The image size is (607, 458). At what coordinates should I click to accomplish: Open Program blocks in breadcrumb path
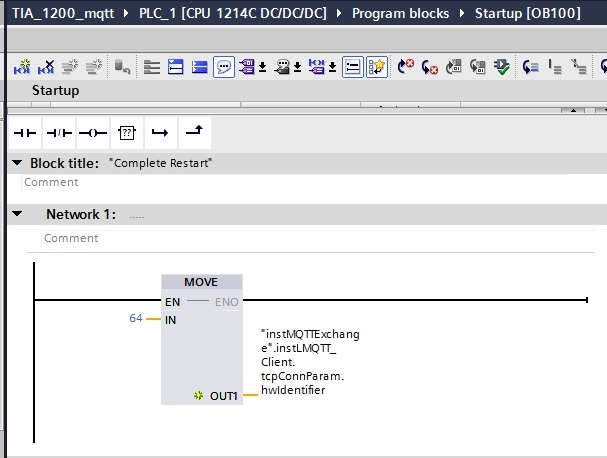[x=400, y=14]
